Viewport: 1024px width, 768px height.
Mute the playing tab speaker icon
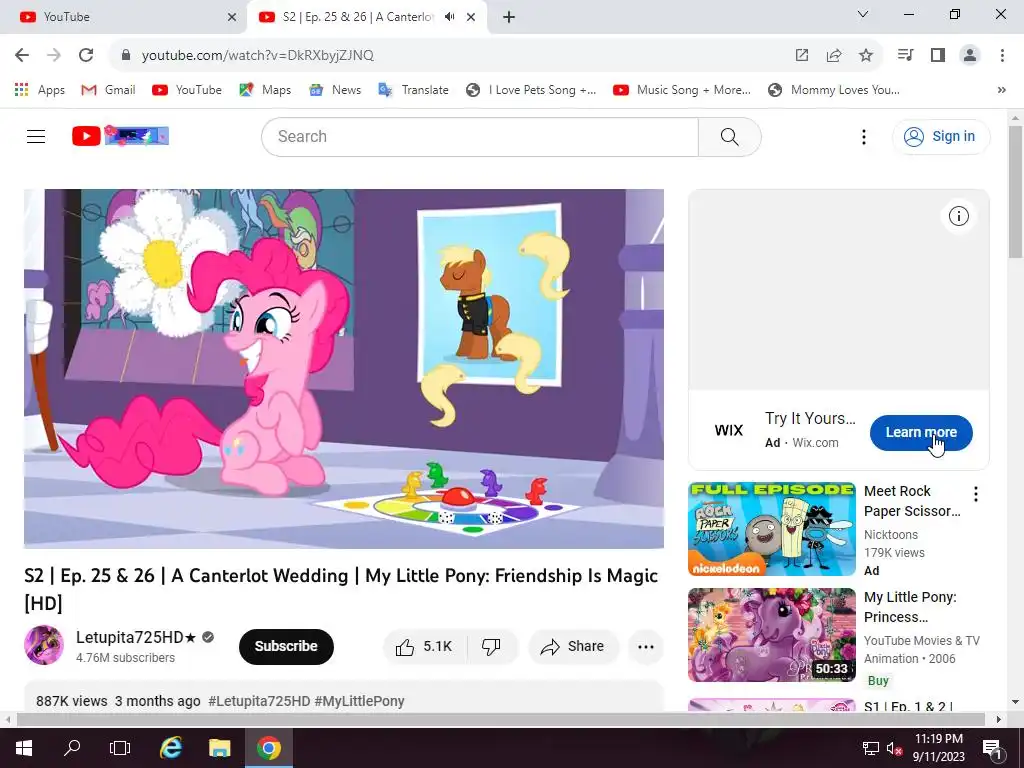tap(449, 17)
